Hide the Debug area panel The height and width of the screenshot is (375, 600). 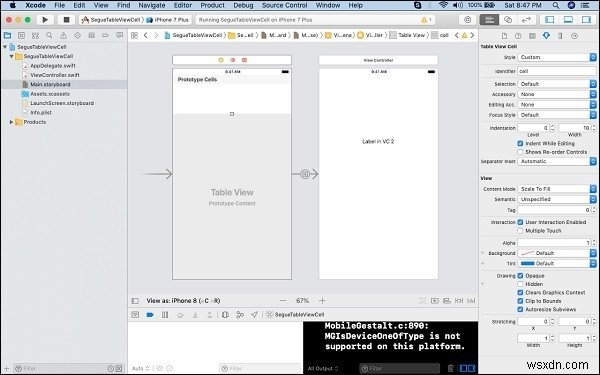pyautogui.click(x=568, y=20)
